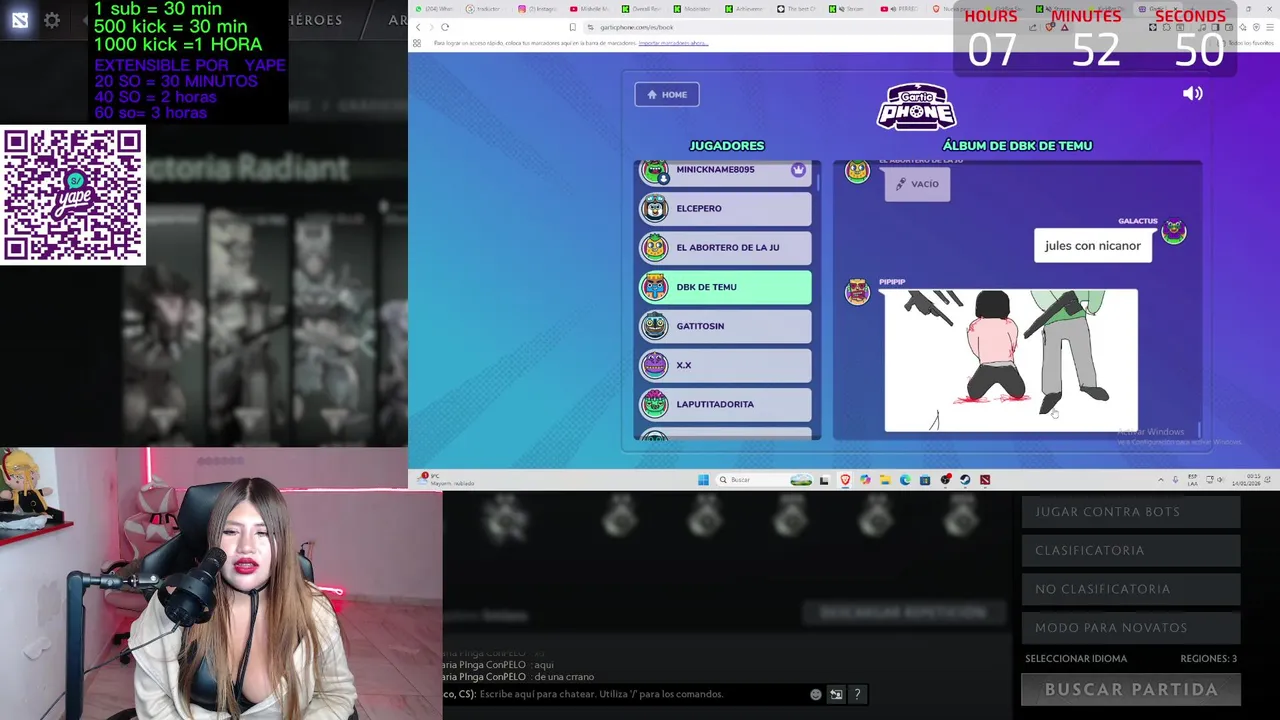Open the Windows Start menu

(x=703, y=480)
